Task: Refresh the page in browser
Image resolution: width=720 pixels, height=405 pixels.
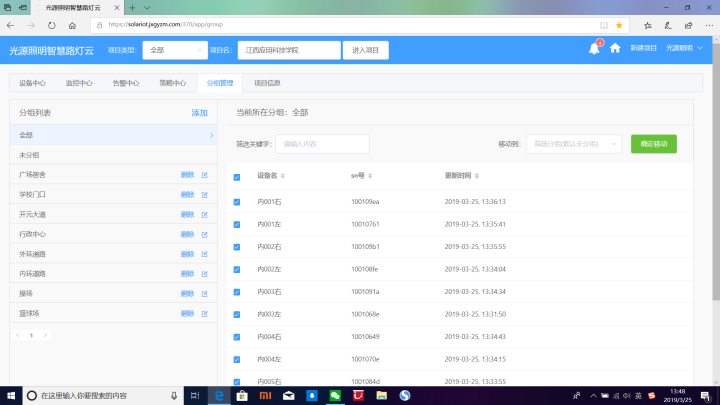Action: (51, 25)
